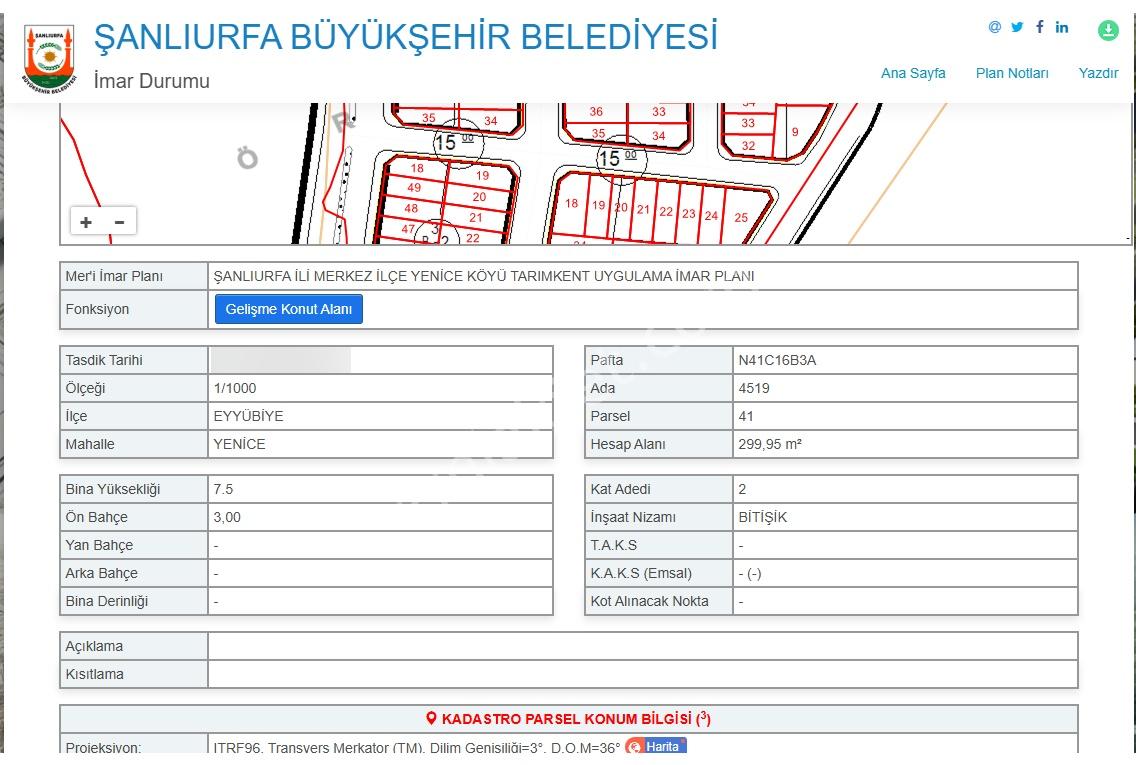Click the K.A.K.S (Emsal) label
The image size is (1136, 765).
coord(641,573)
